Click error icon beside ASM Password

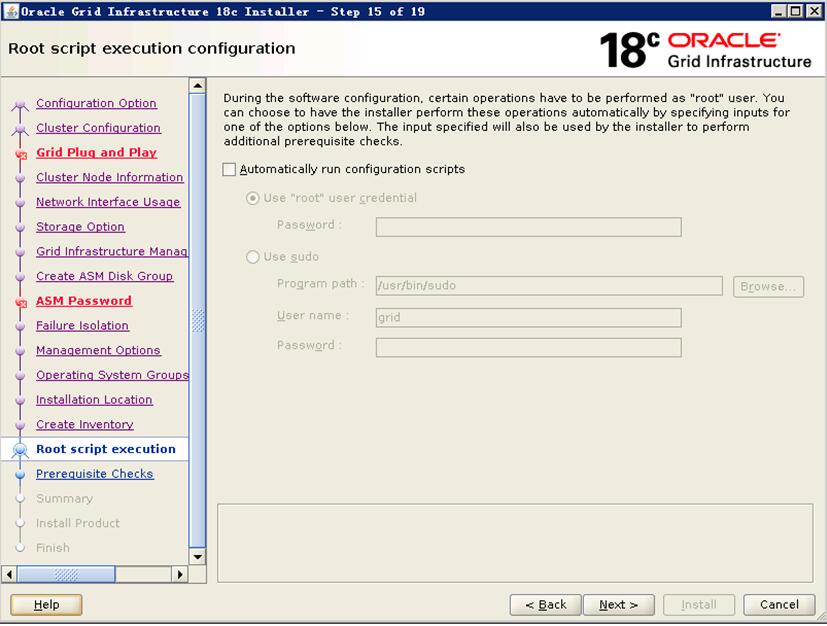[x=21, y=303]
